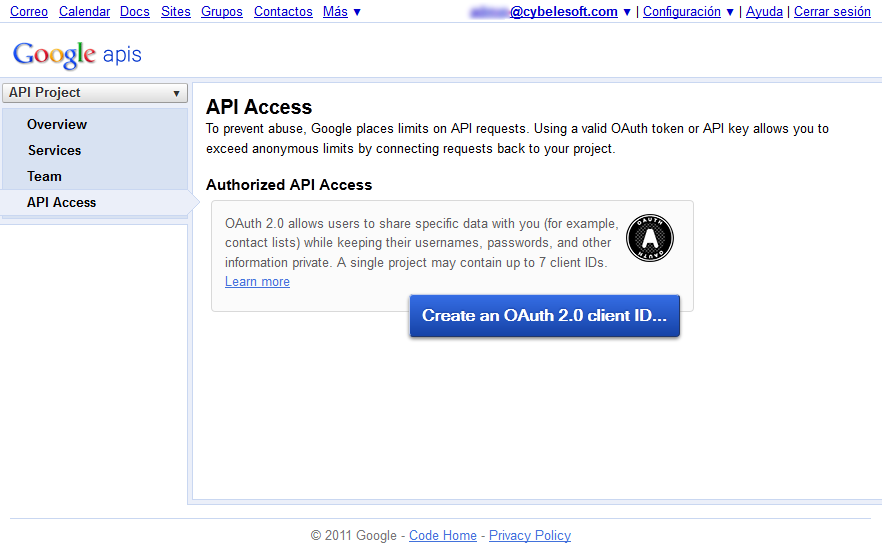Open the account email dropdown arrow
Viewport: 882px width, 554px height.
pos(627,12)
